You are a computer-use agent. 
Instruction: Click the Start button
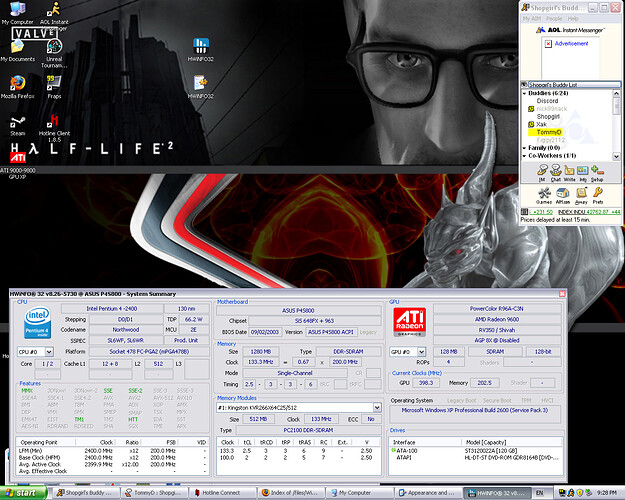pyautogui.click(x=22, y=493)
